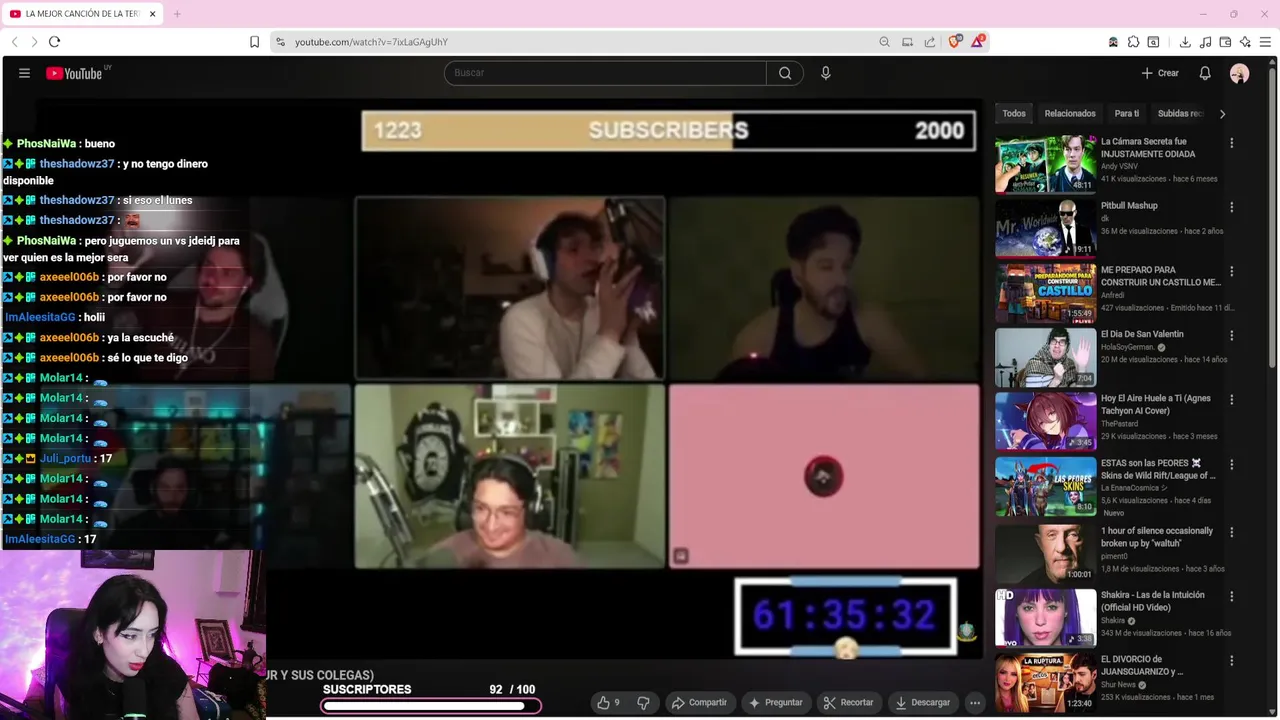The image size is (1280, 720).
Task: Open Pitbull Mashup thumbnail
Action: point(1045,228)
